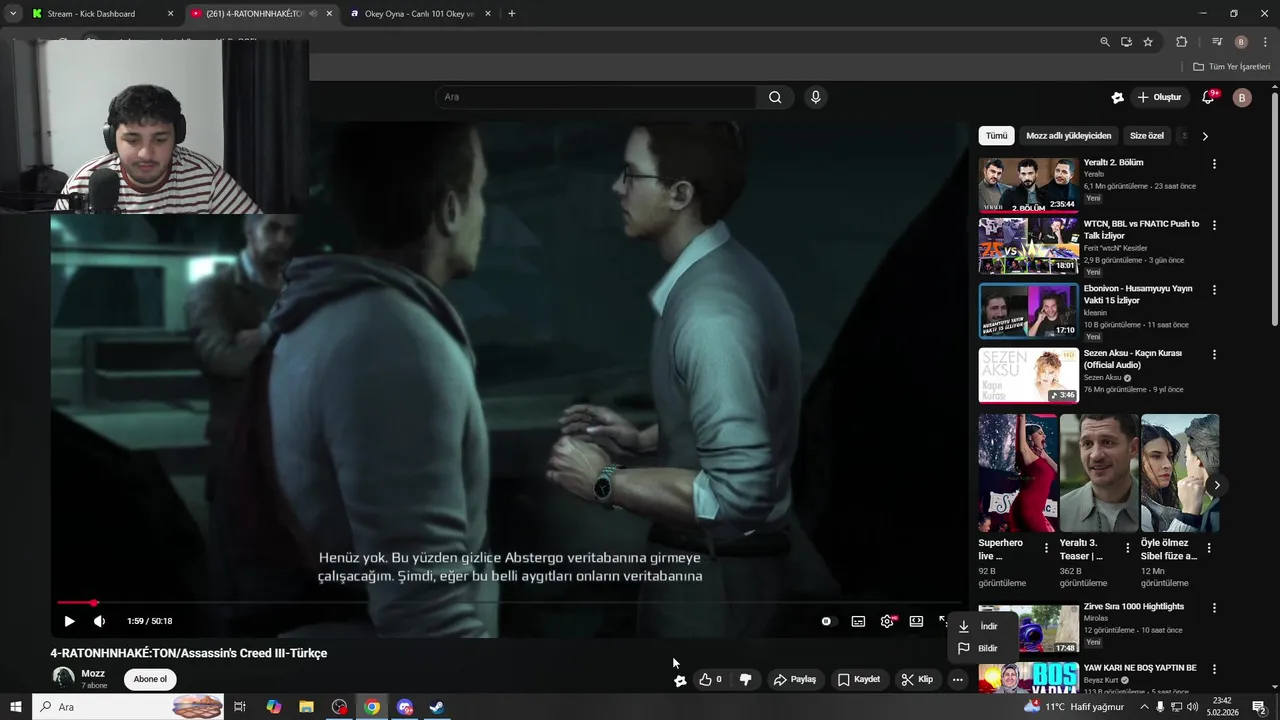The height and width of the screenshot is (720, 1280).
Task: Open the Tüm Yer İşaretleri folder
Action: [1232, 66]
